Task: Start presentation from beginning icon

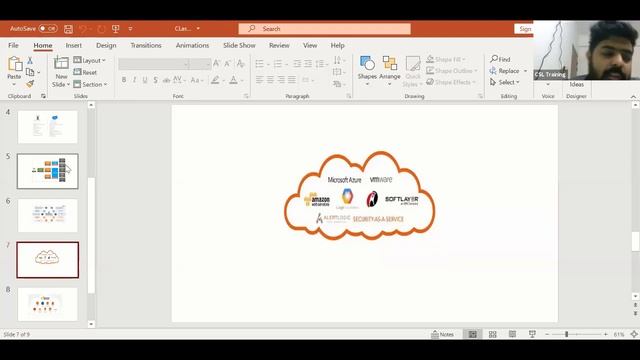Action: pyautogui.click(x=116, y=29)
